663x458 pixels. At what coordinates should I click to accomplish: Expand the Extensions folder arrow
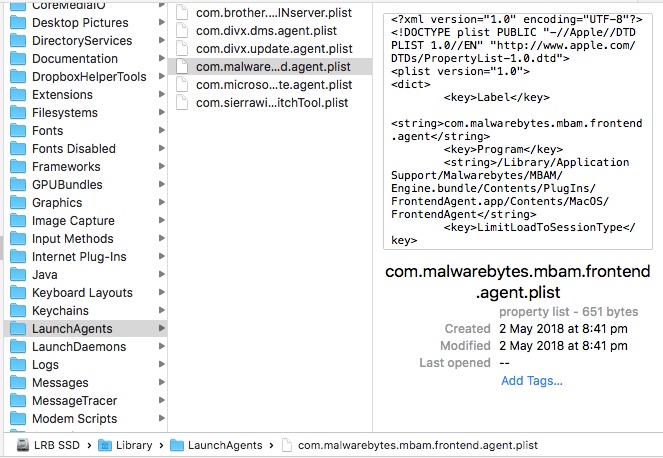pyautogui.click(x=162, y=94)
